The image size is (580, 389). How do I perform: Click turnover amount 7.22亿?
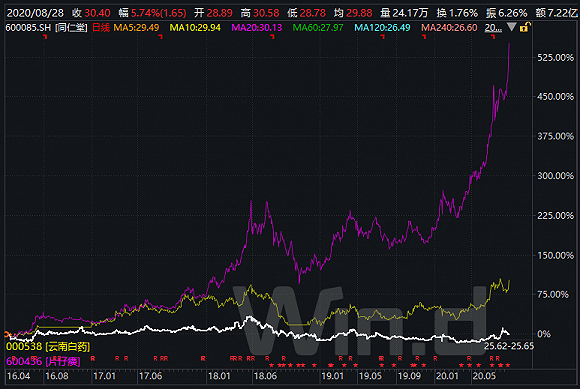[562, 13]
